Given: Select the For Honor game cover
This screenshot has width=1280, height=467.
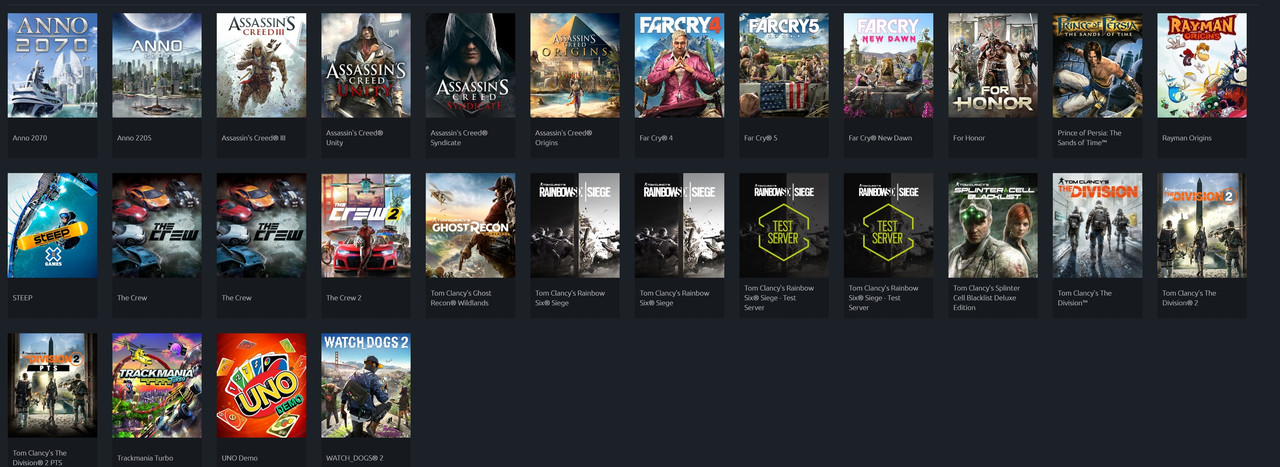Looking at the screenshot, I should [993, 65].
